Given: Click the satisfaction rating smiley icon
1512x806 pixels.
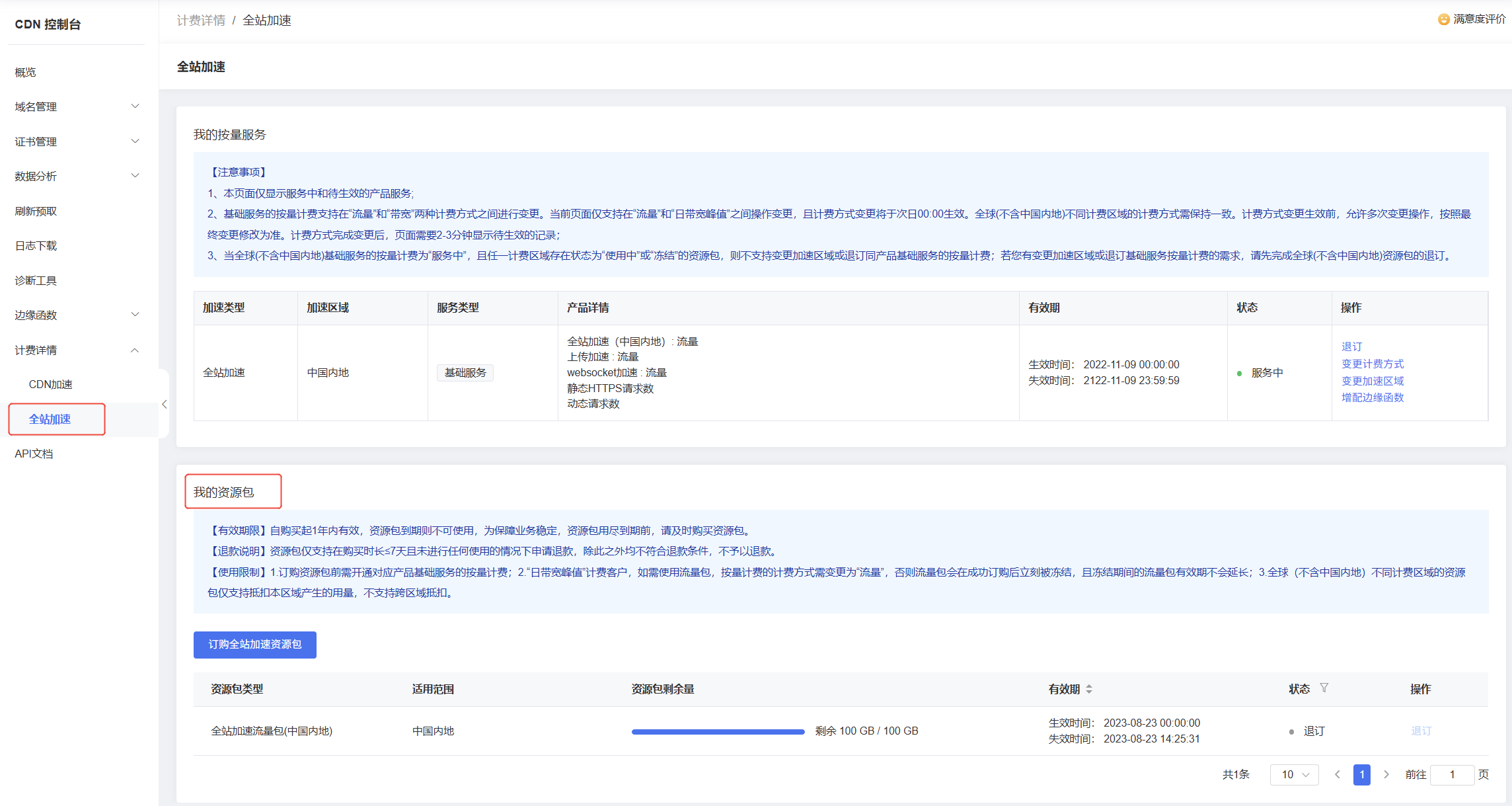Looking at the screenshot, I should click(1443, 19).
